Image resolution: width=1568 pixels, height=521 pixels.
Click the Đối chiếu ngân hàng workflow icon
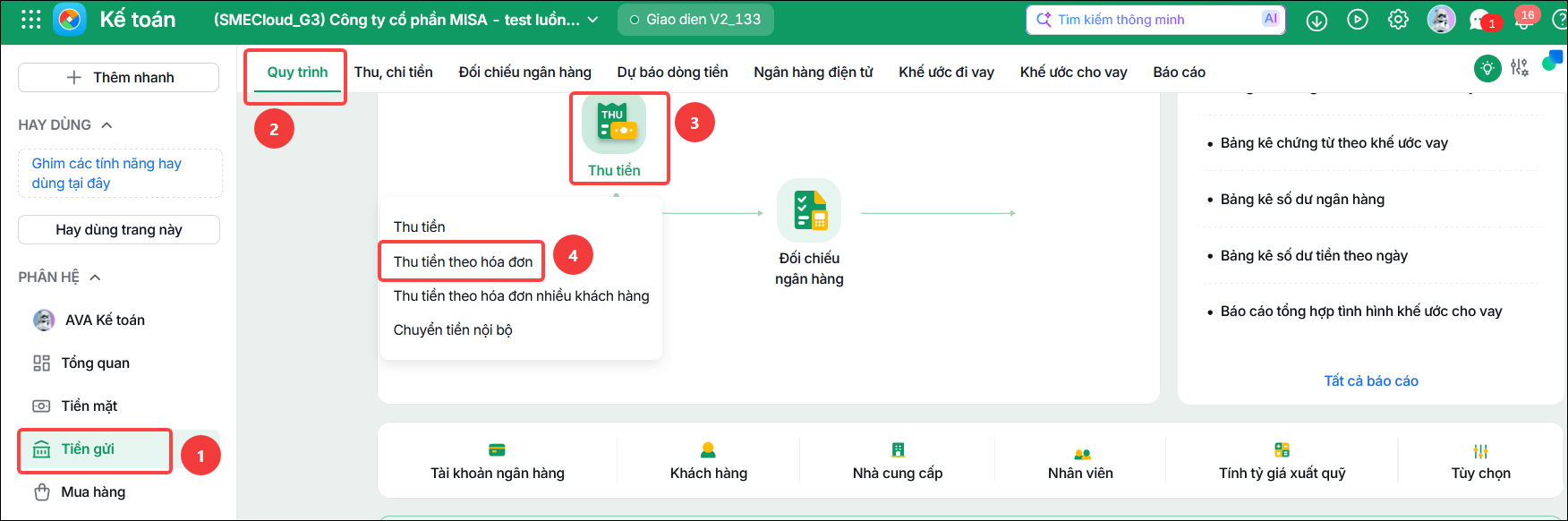809,210
